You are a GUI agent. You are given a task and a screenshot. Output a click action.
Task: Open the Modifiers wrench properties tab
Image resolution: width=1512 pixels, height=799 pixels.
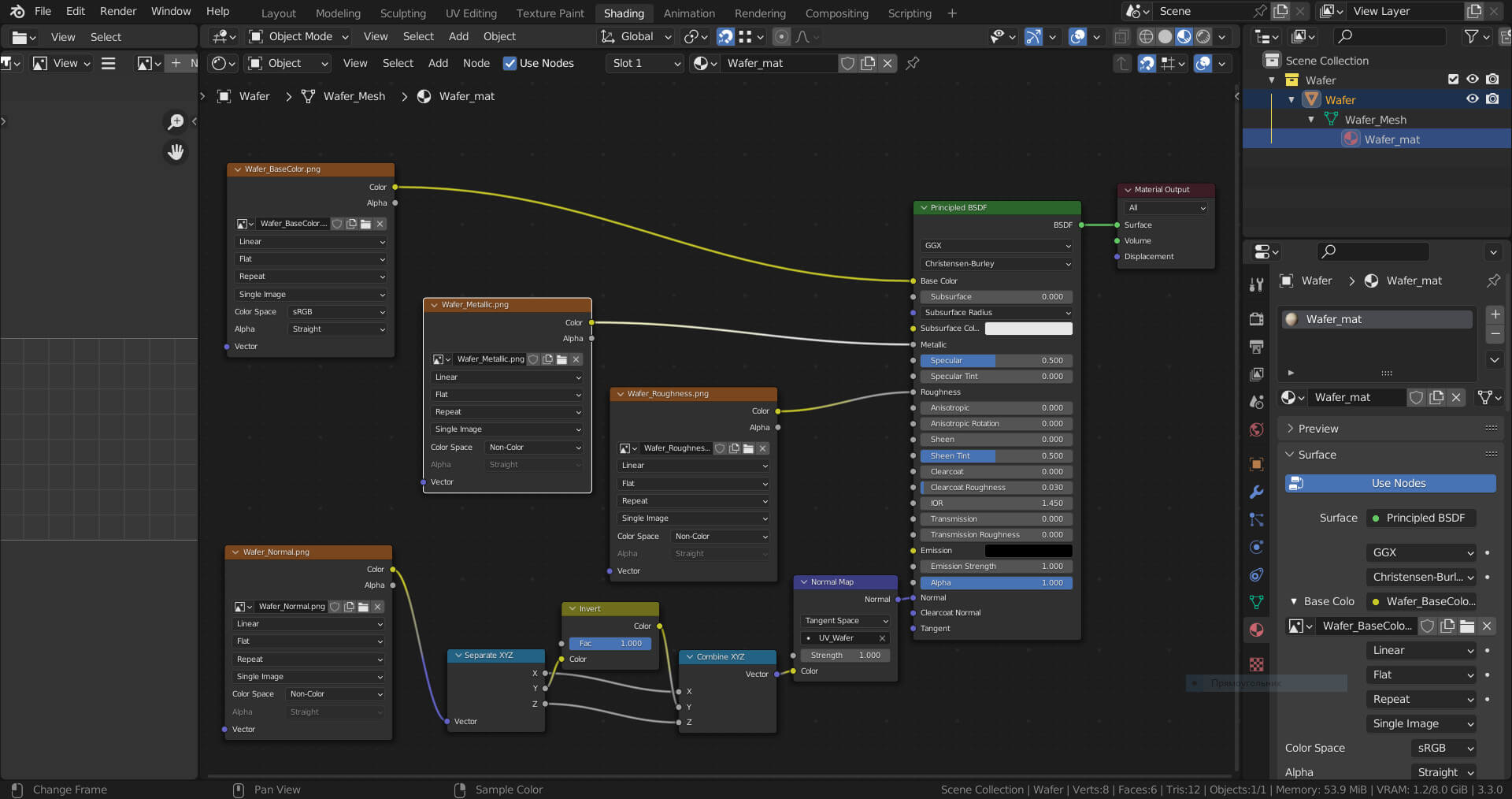coord(1257,492)
